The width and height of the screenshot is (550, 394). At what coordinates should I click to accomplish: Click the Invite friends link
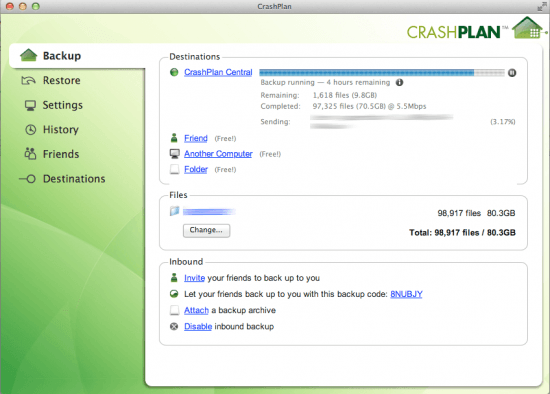[194, 278]
